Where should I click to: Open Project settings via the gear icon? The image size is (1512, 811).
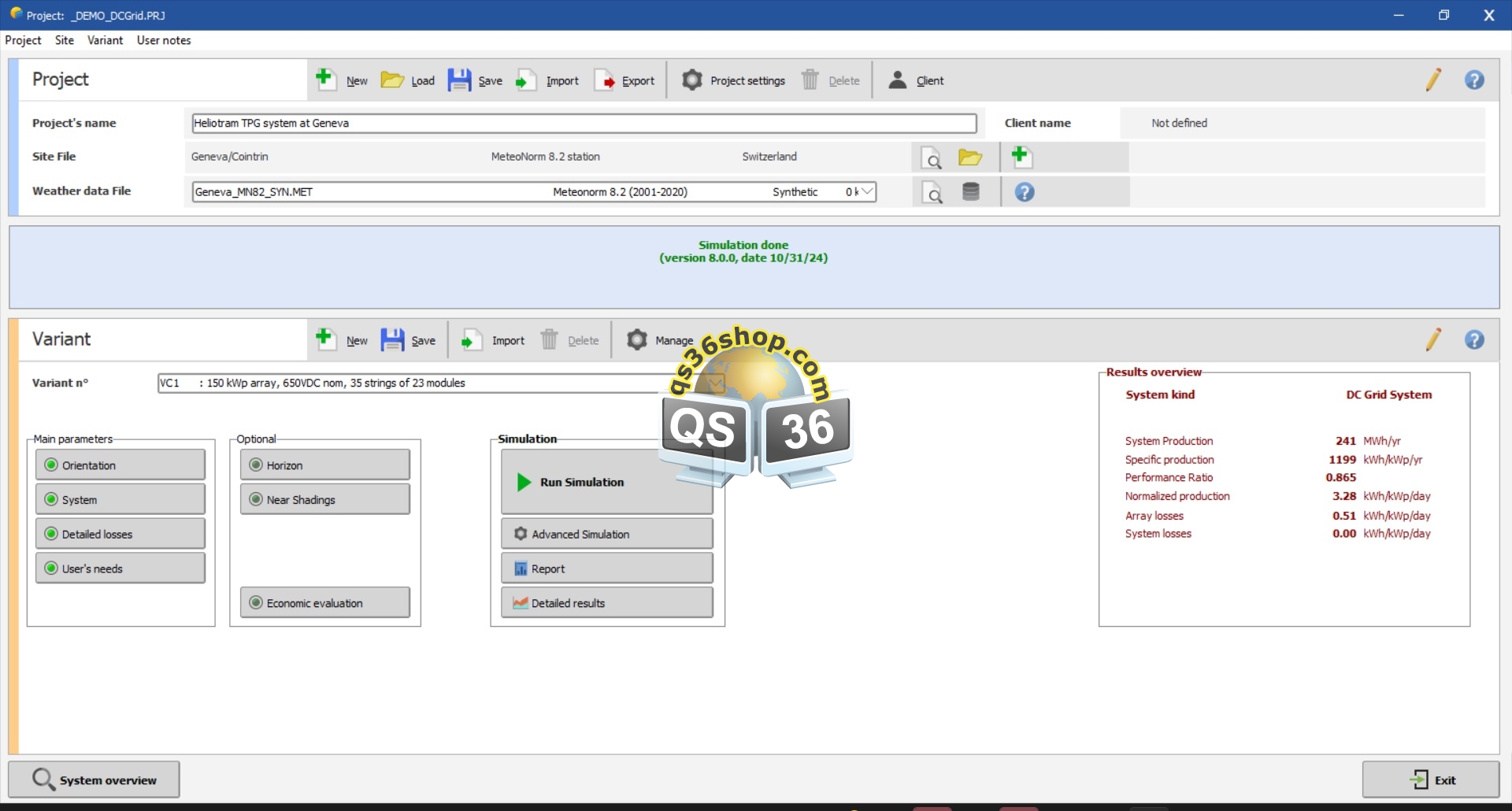click(691, 80)
